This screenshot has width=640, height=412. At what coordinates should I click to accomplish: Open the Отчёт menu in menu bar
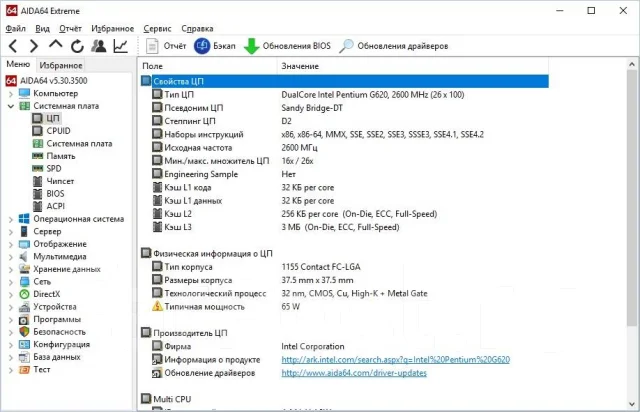70,29
